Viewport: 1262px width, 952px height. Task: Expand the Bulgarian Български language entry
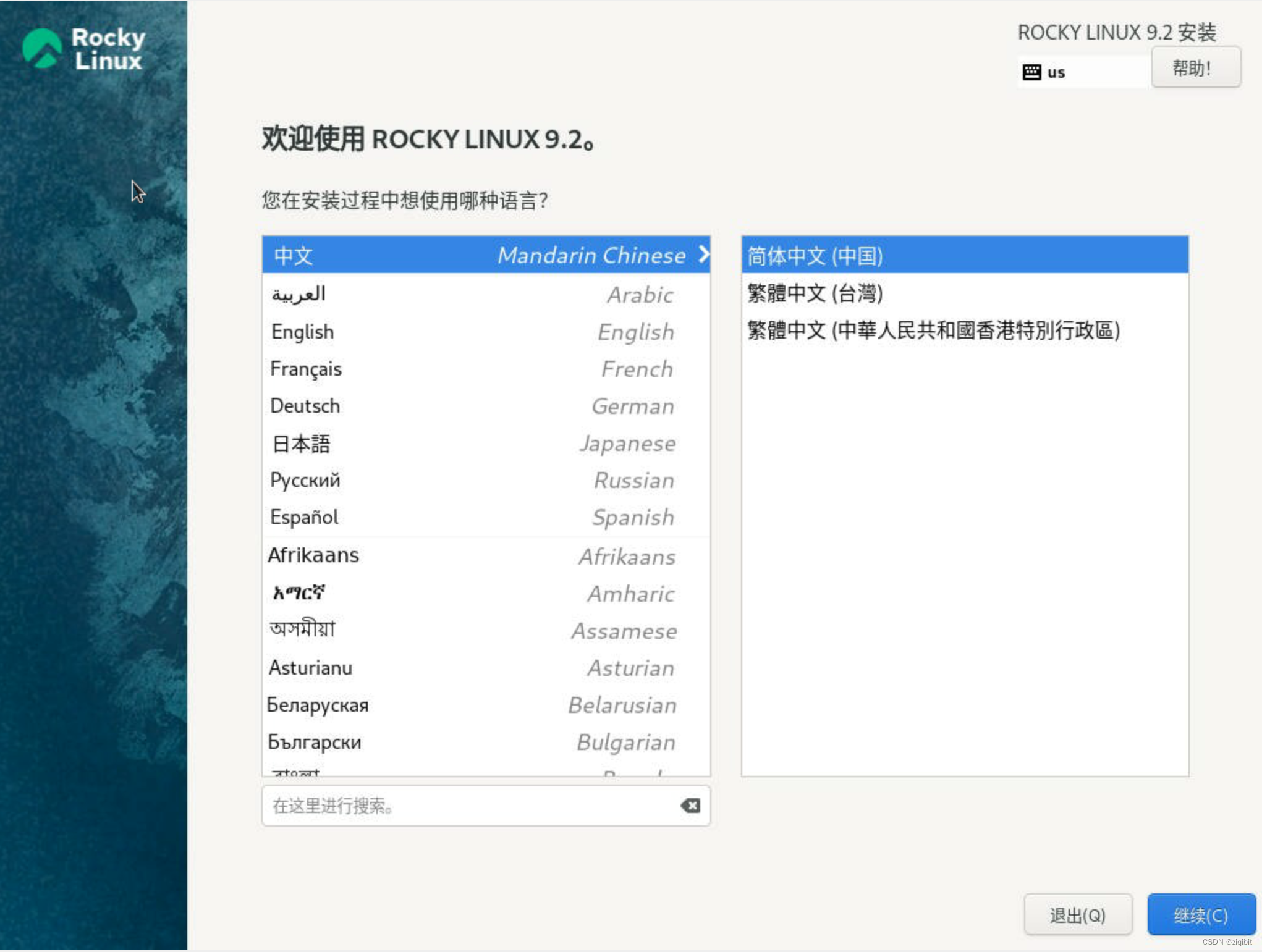[x=484, y=742]
